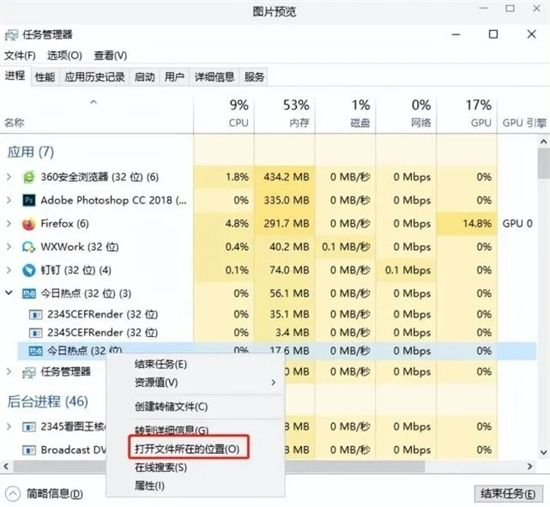Screen dimensions: 550x507
Task: Collapse the 今日热点 (3) process group
Action: click(9, 293)
